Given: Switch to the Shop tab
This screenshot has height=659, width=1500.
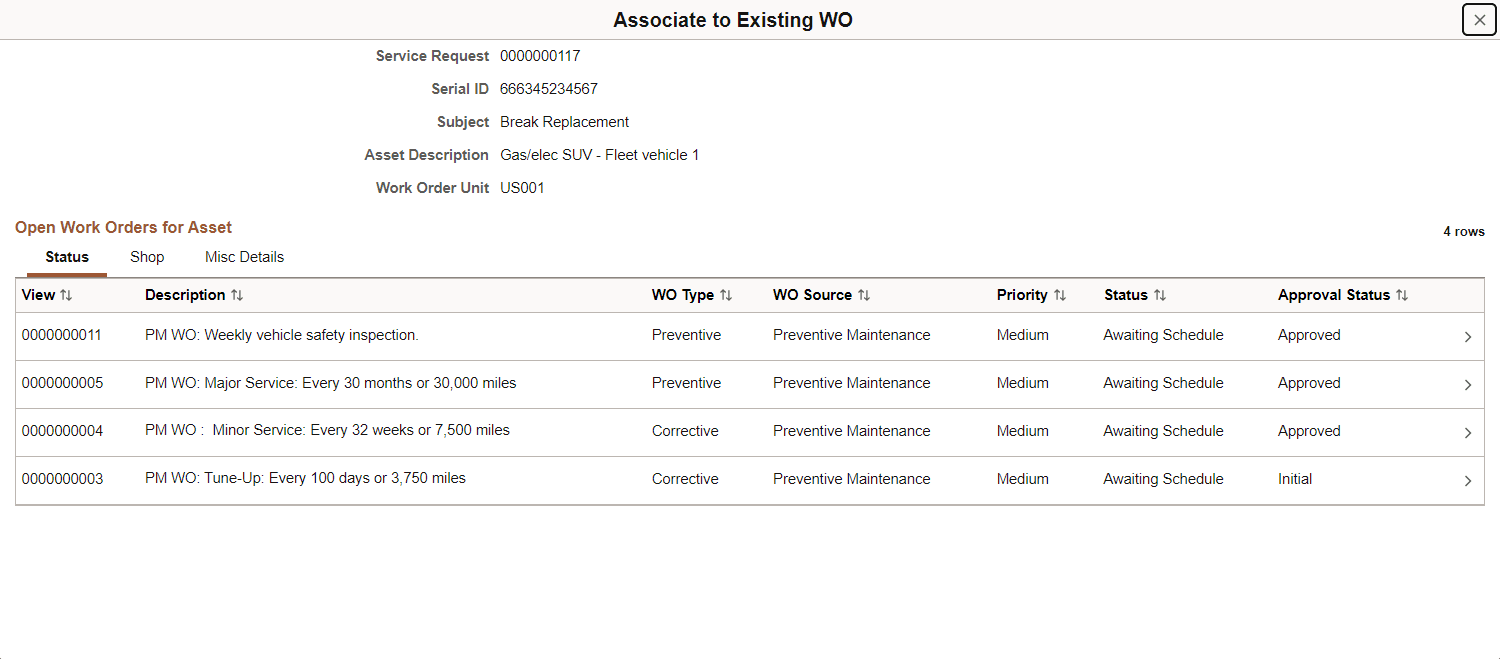Looking at the screenshot, I should point(146,257).
